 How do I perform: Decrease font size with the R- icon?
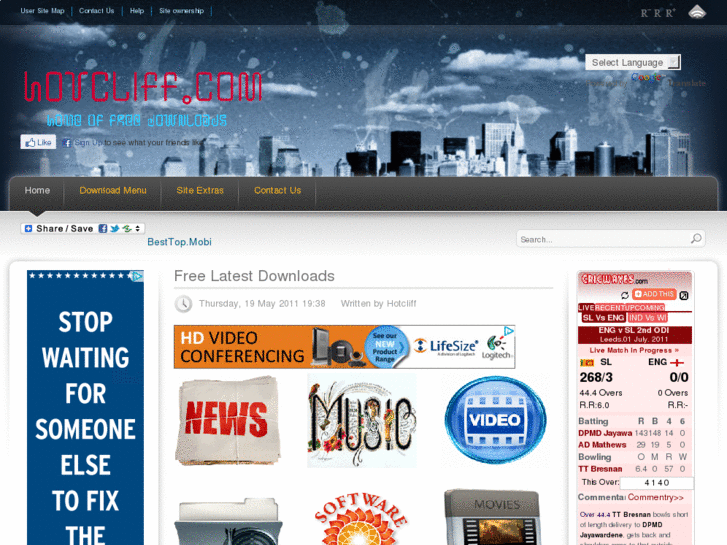[x=644, y=13]
